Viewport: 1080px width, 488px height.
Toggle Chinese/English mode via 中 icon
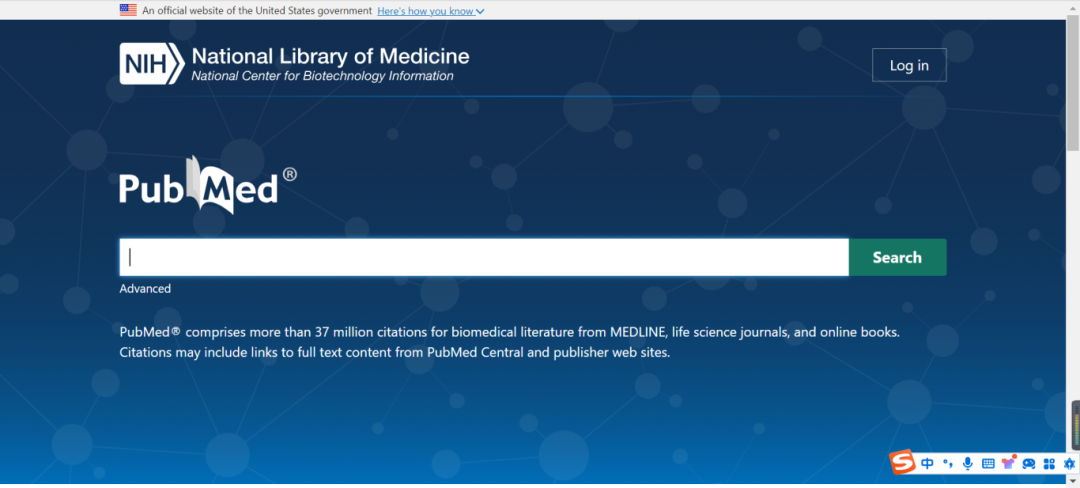pos(927,463)
